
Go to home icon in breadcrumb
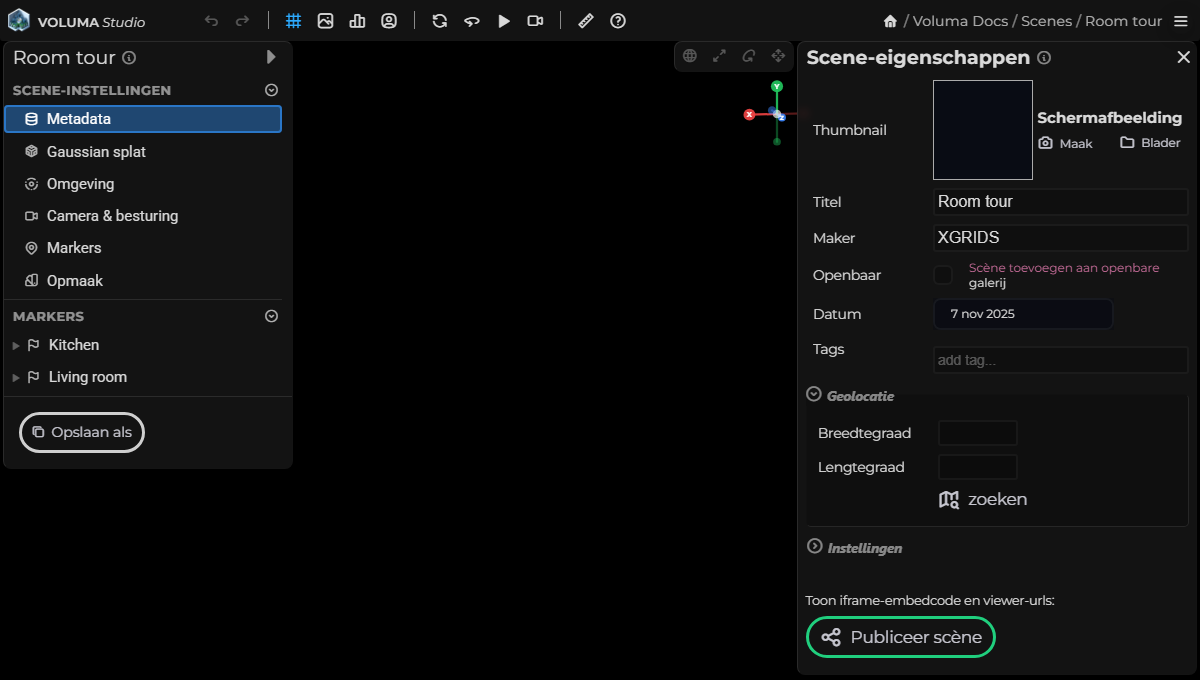pyautogui.click(x=890, y=21)
